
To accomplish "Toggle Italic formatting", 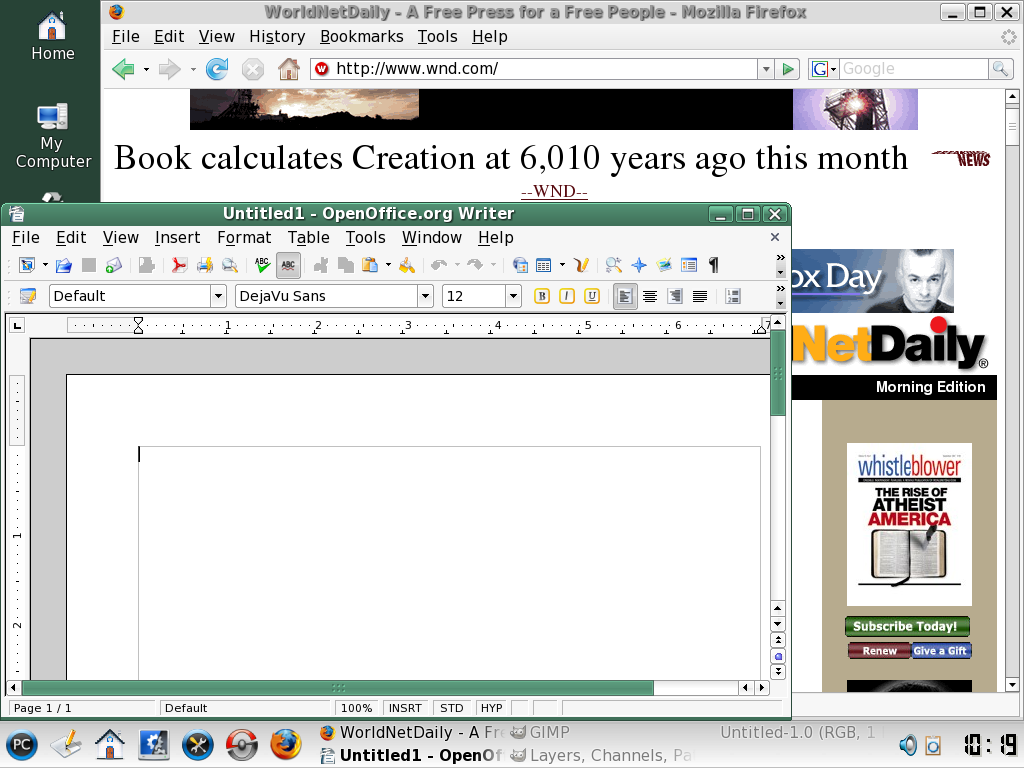I will [567, 296].
